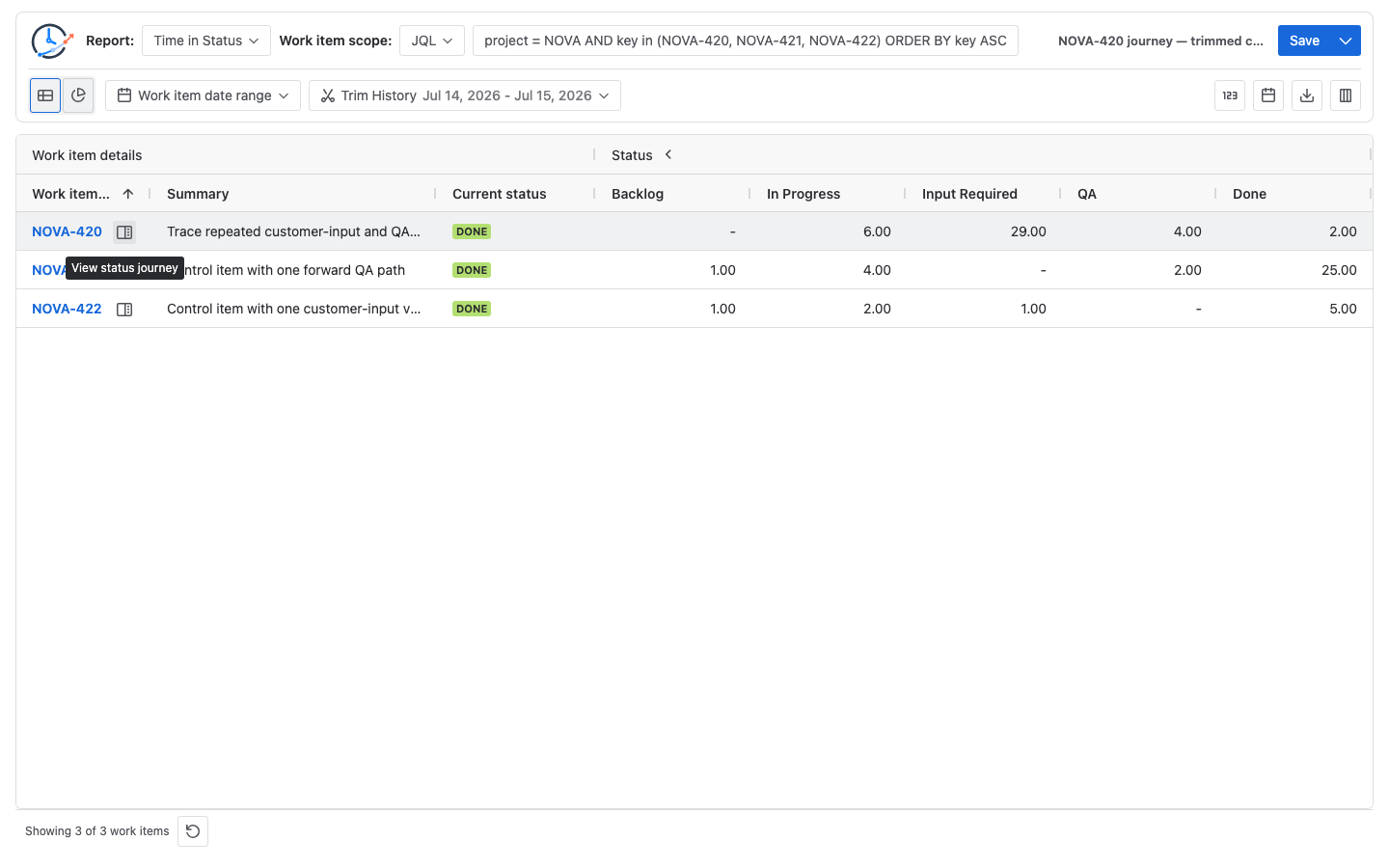
Task: View status journey for NOVA-420
Action: coord(124,231)
